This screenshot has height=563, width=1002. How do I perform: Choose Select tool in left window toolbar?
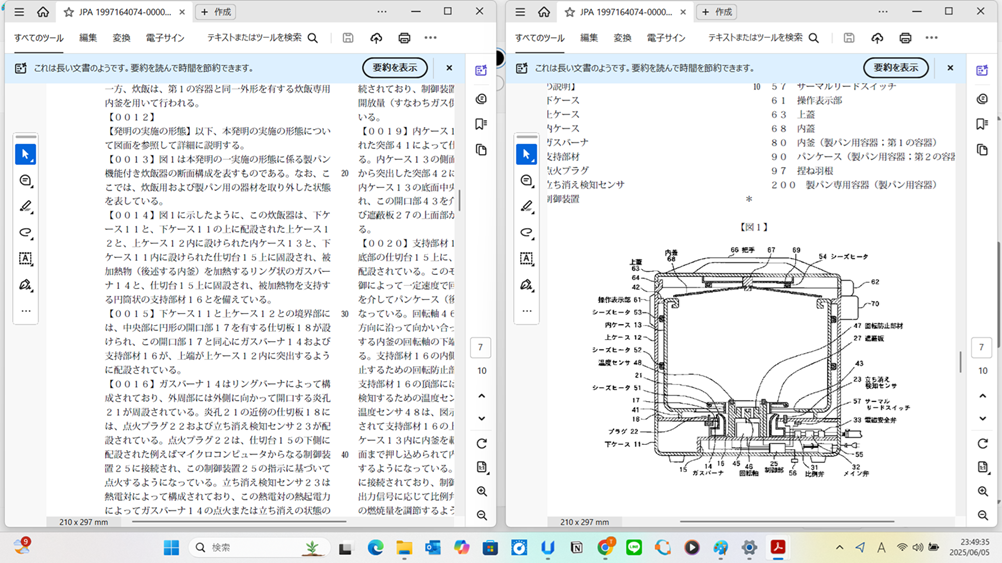(x=26, y=154)
